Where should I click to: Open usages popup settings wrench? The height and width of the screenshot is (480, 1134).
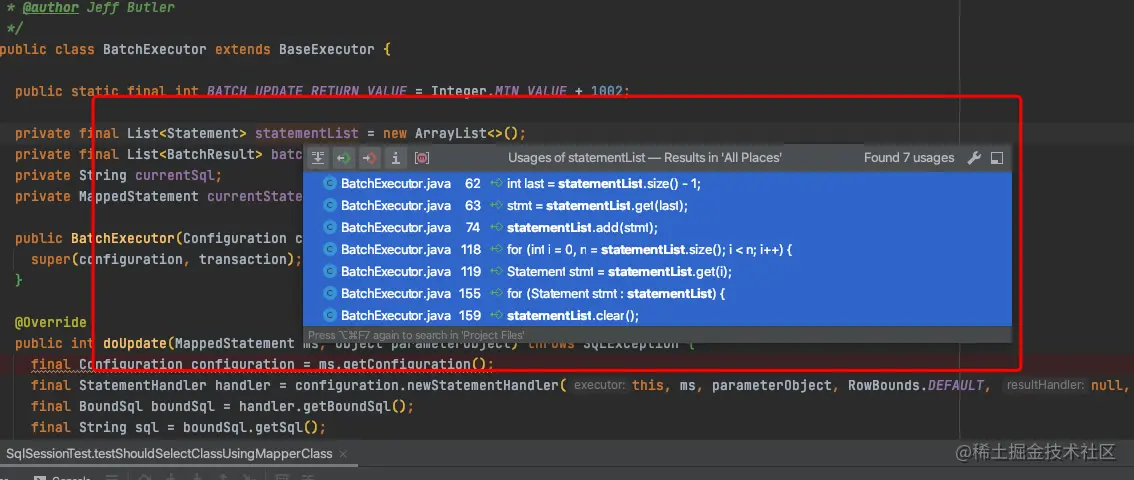click(x=973, y=158)
